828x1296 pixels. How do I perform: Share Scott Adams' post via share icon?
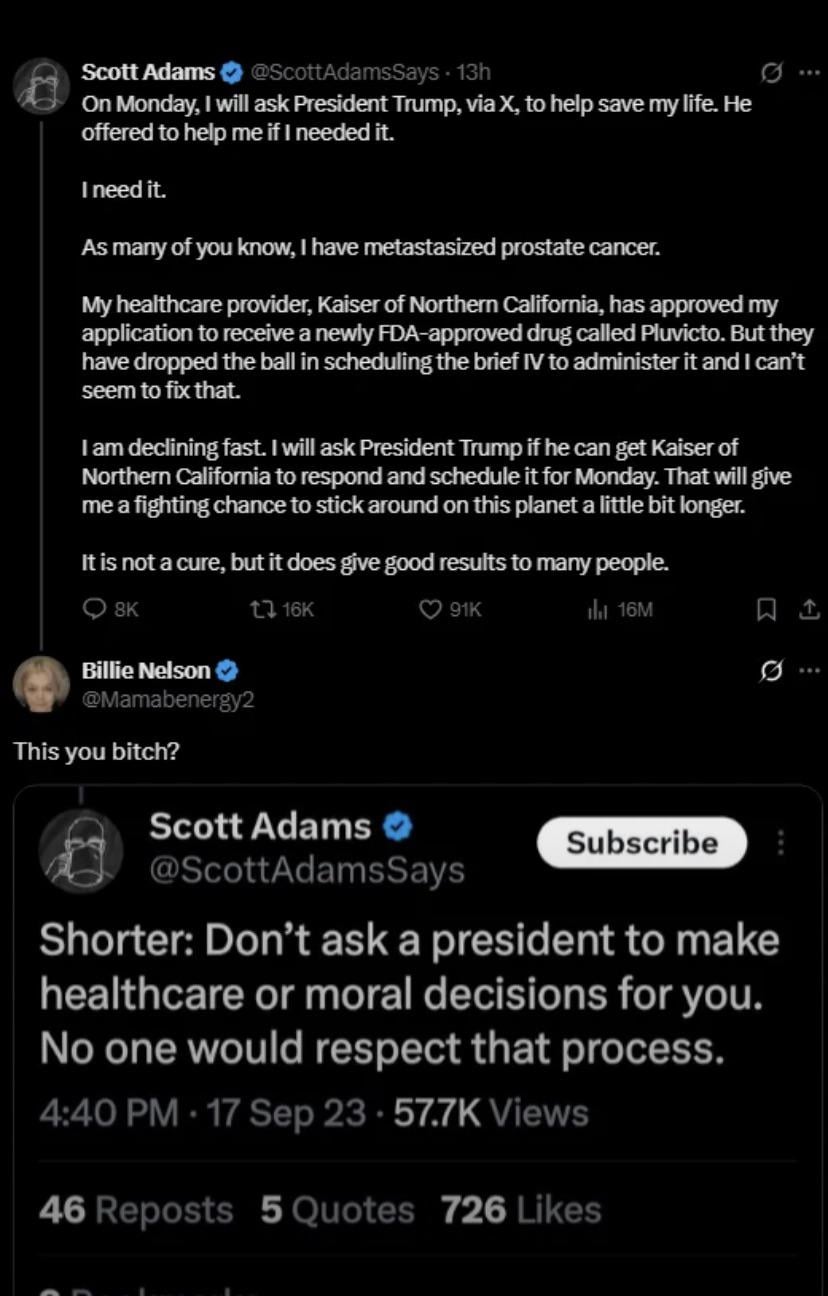pyautogui.click(x=807, y=608)
